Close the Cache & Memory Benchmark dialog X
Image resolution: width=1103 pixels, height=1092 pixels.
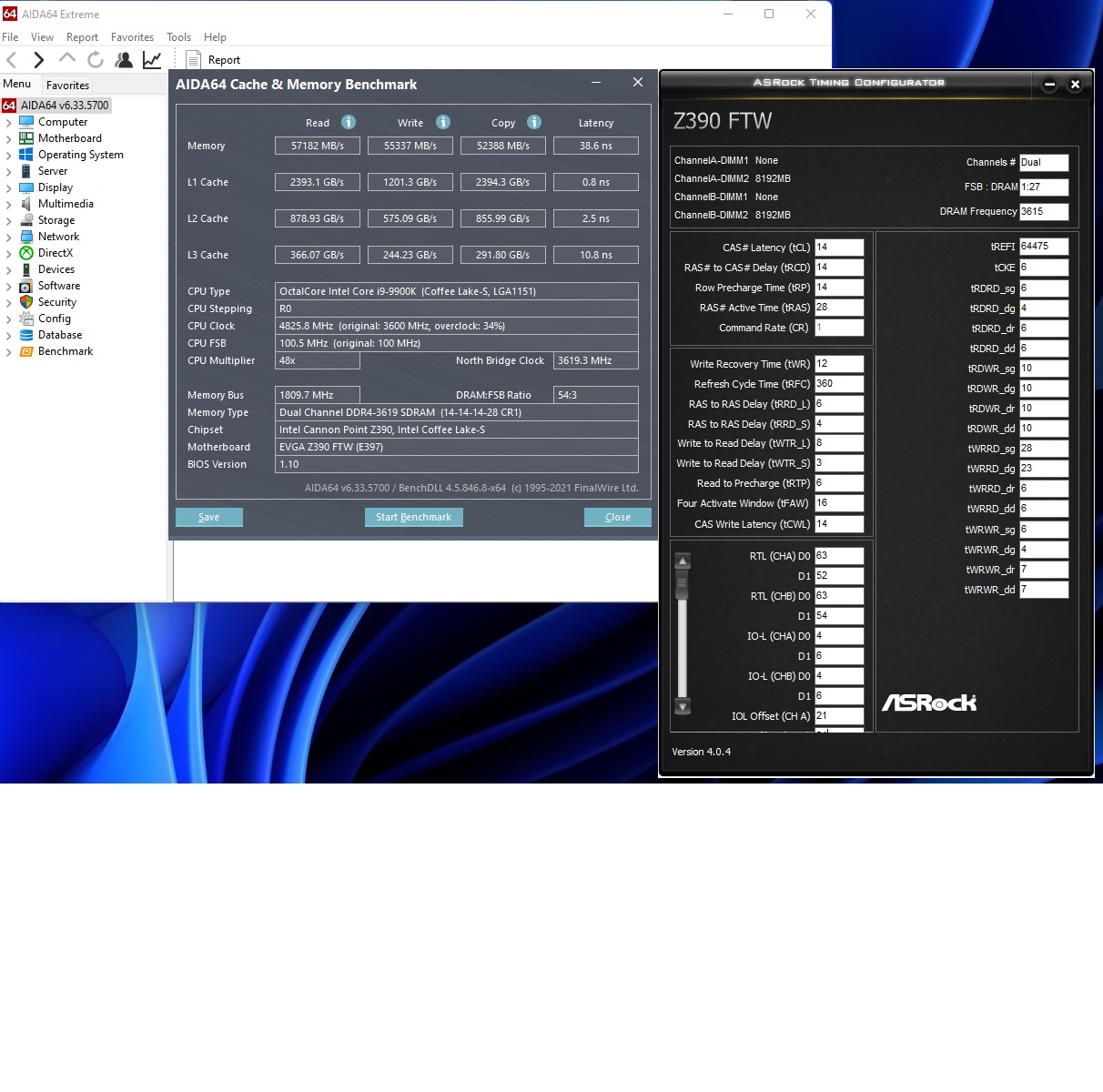638,82
